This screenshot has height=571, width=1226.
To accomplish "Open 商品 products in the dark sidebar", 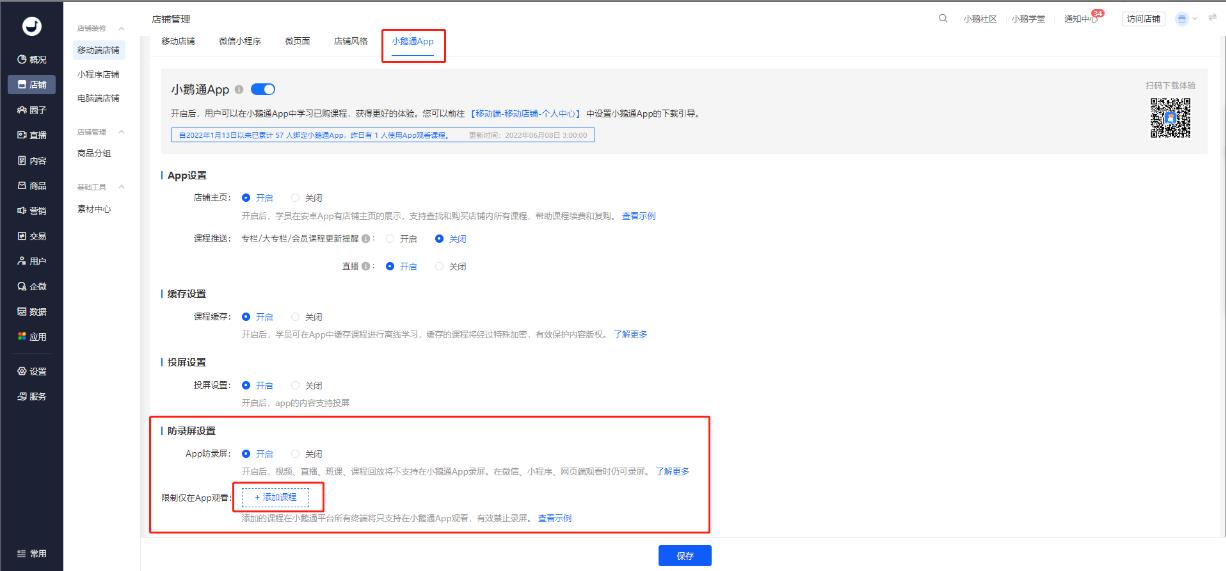I will pyautogui.click(x=31, y=185).
